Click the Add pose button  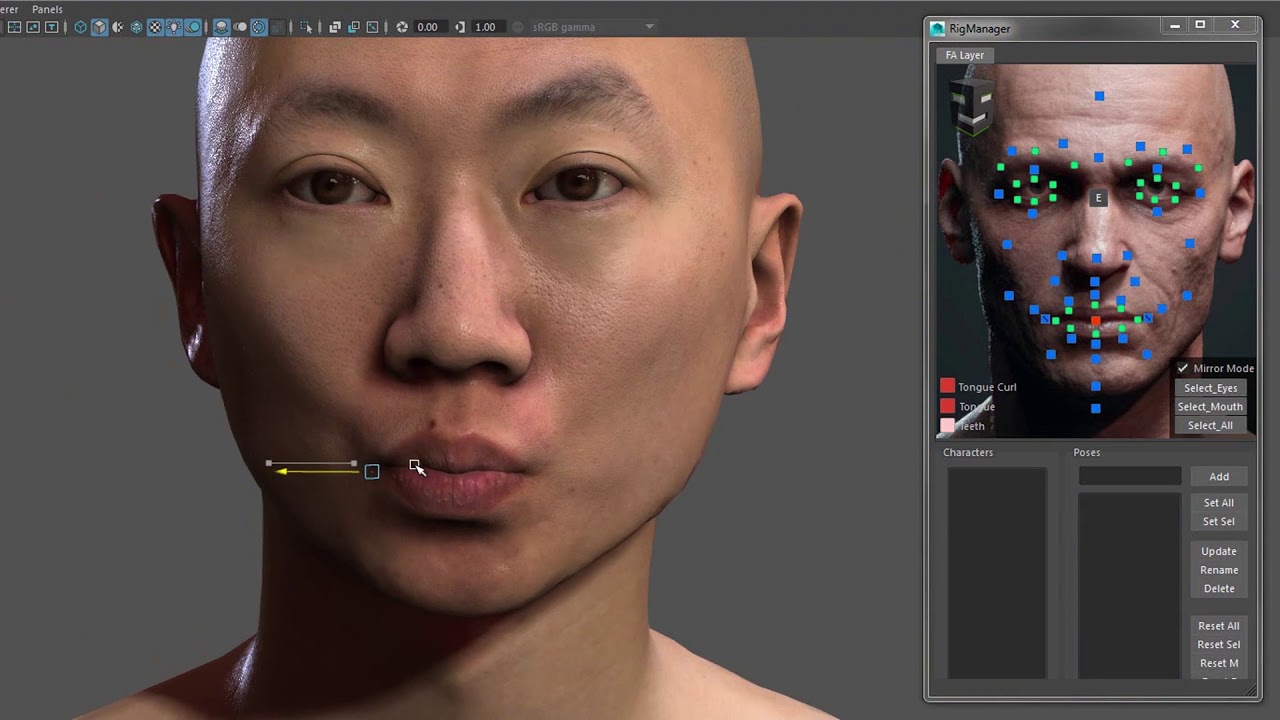[1219, 477]
